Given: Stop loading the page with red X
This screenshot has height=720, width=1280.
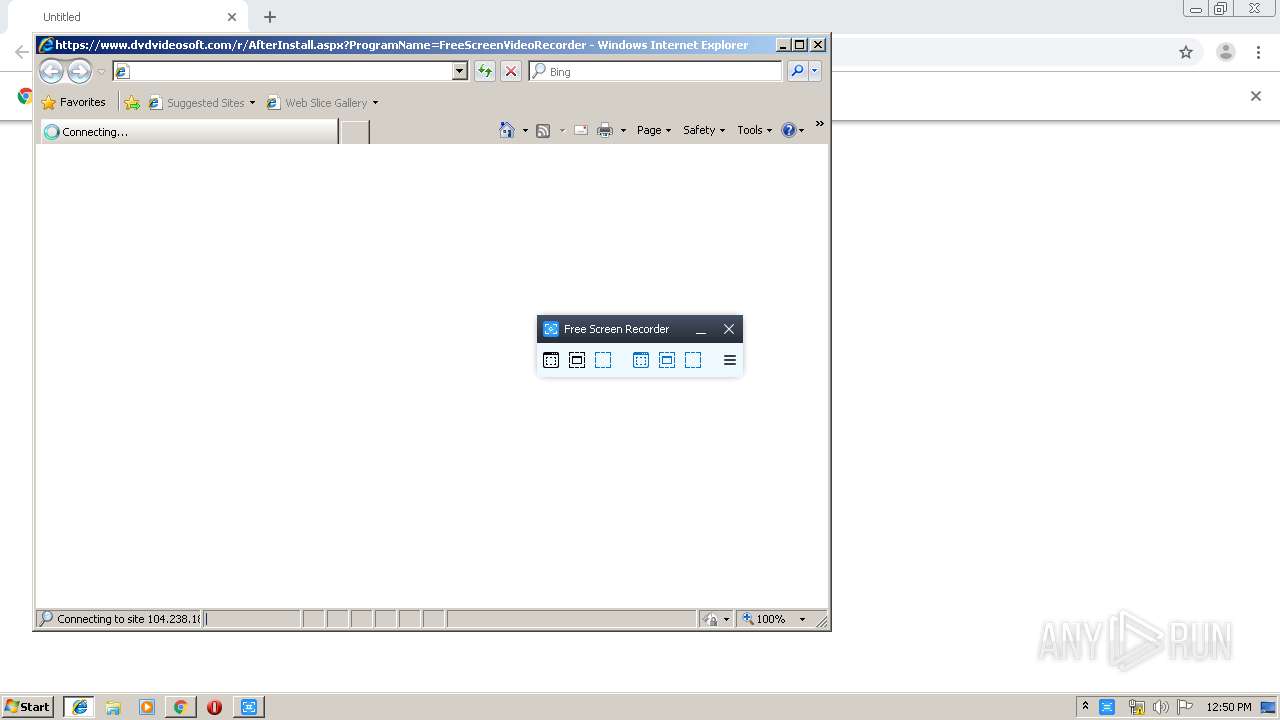Looking at the screenshot, I should tap(511, 71).
